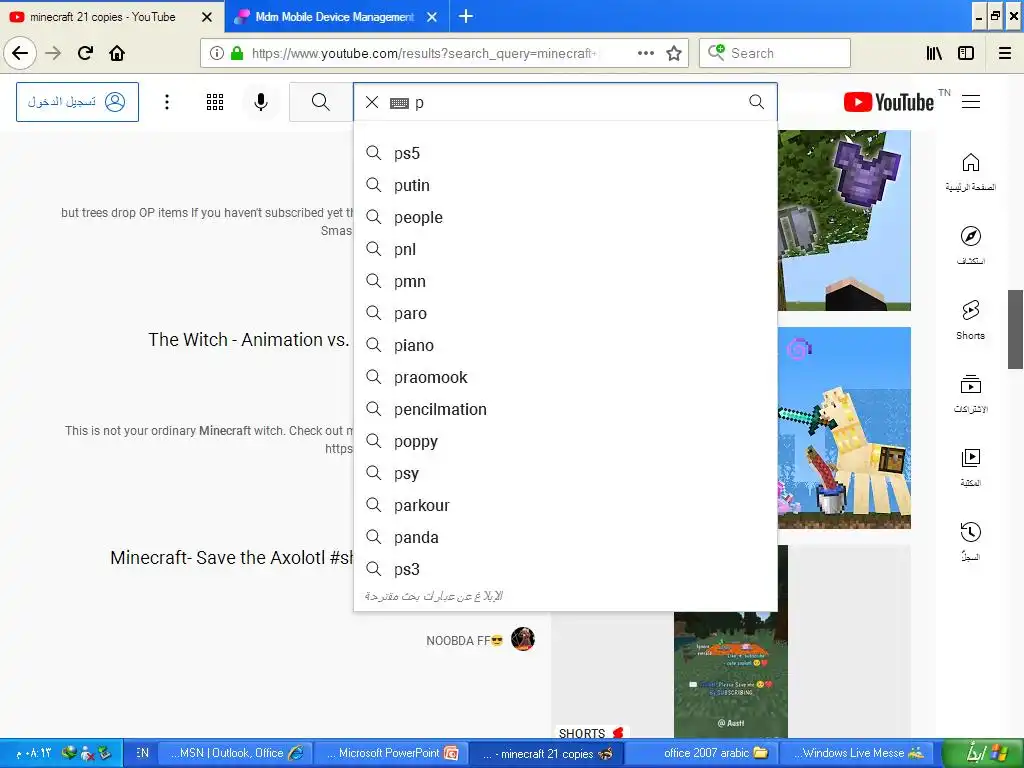
Task: Select the 'people' search suggestion
Action: [x=565, y=217]
